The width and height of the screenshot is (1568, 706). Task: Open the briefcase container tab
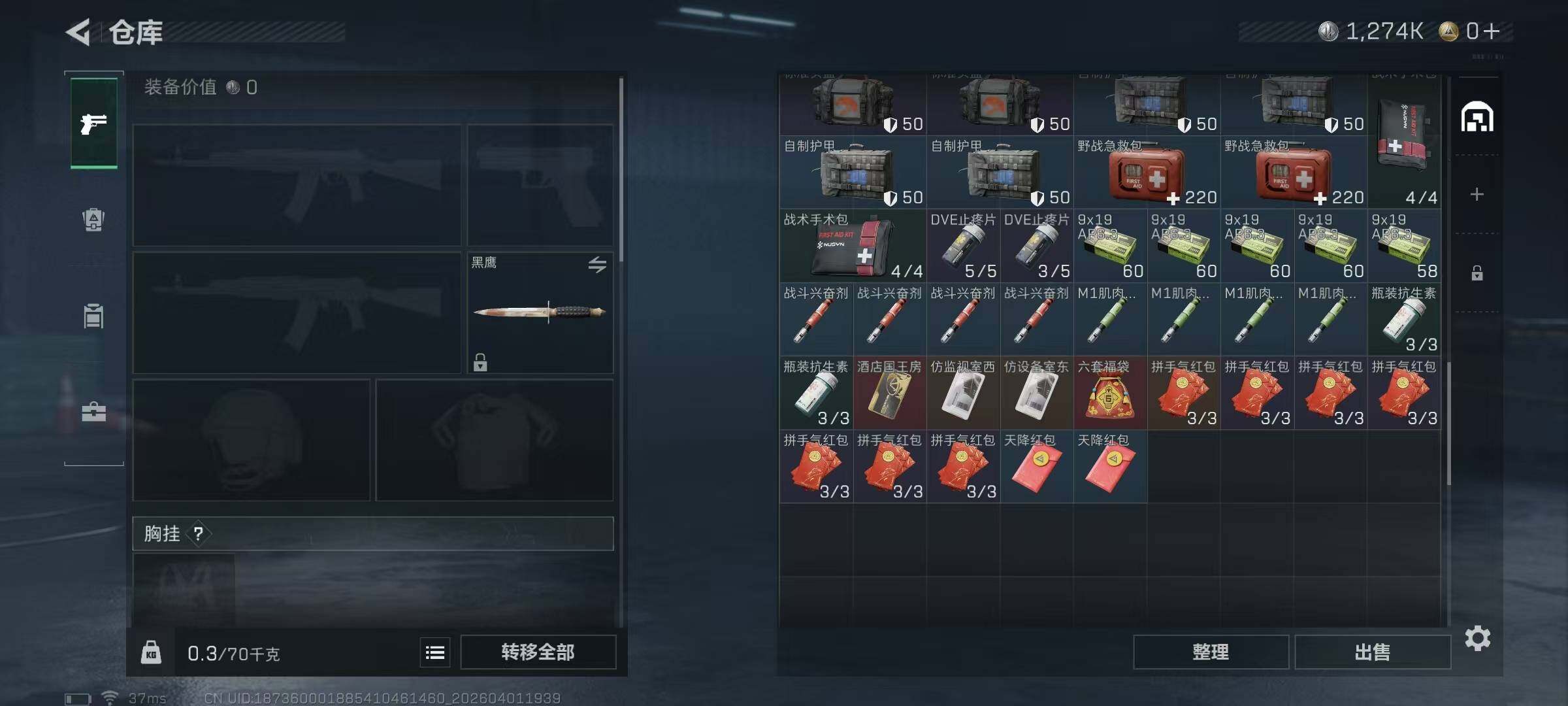tap(93, 412)
